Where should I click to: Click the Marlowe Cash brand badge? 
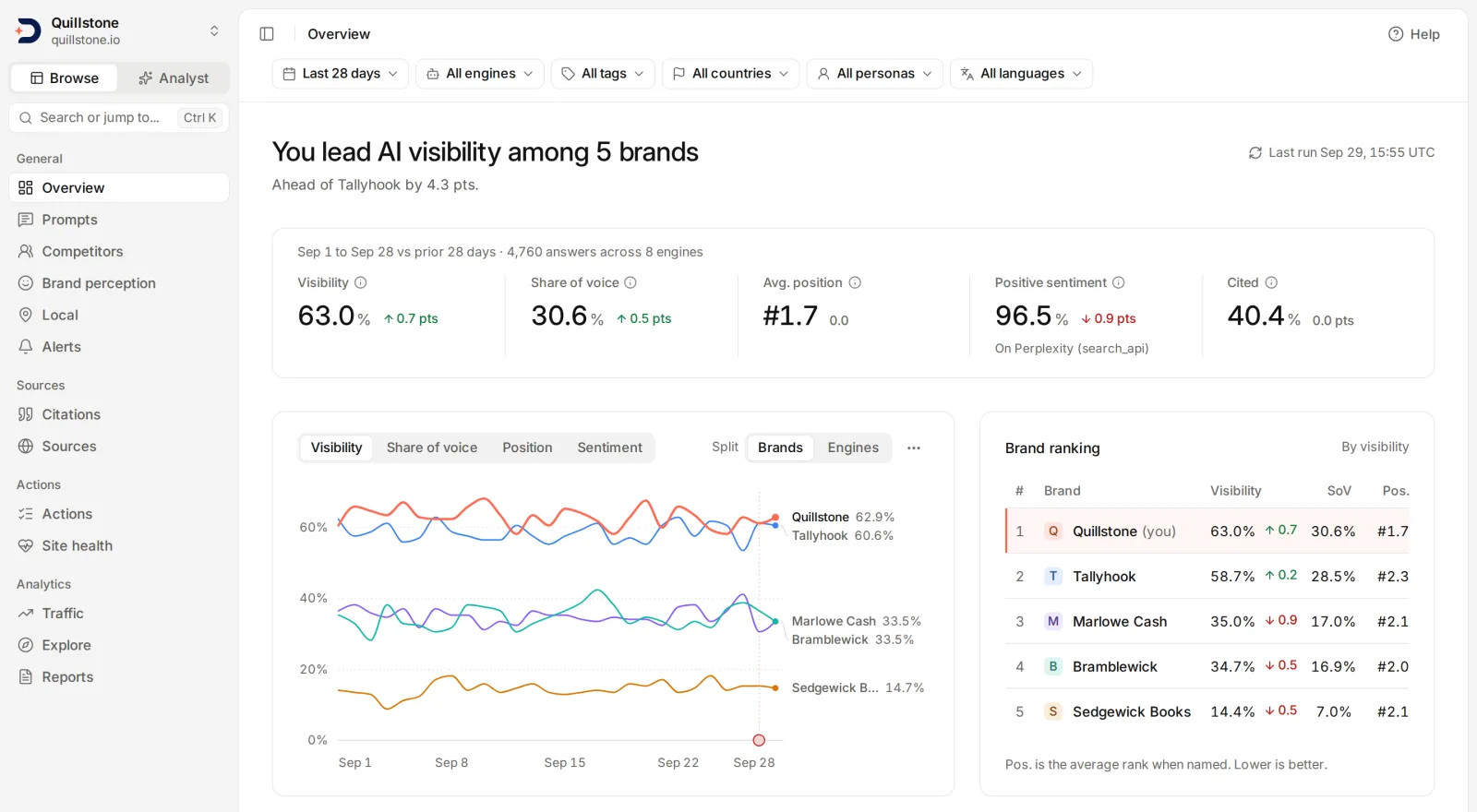pyautogui.click(x=1053, y=621)
